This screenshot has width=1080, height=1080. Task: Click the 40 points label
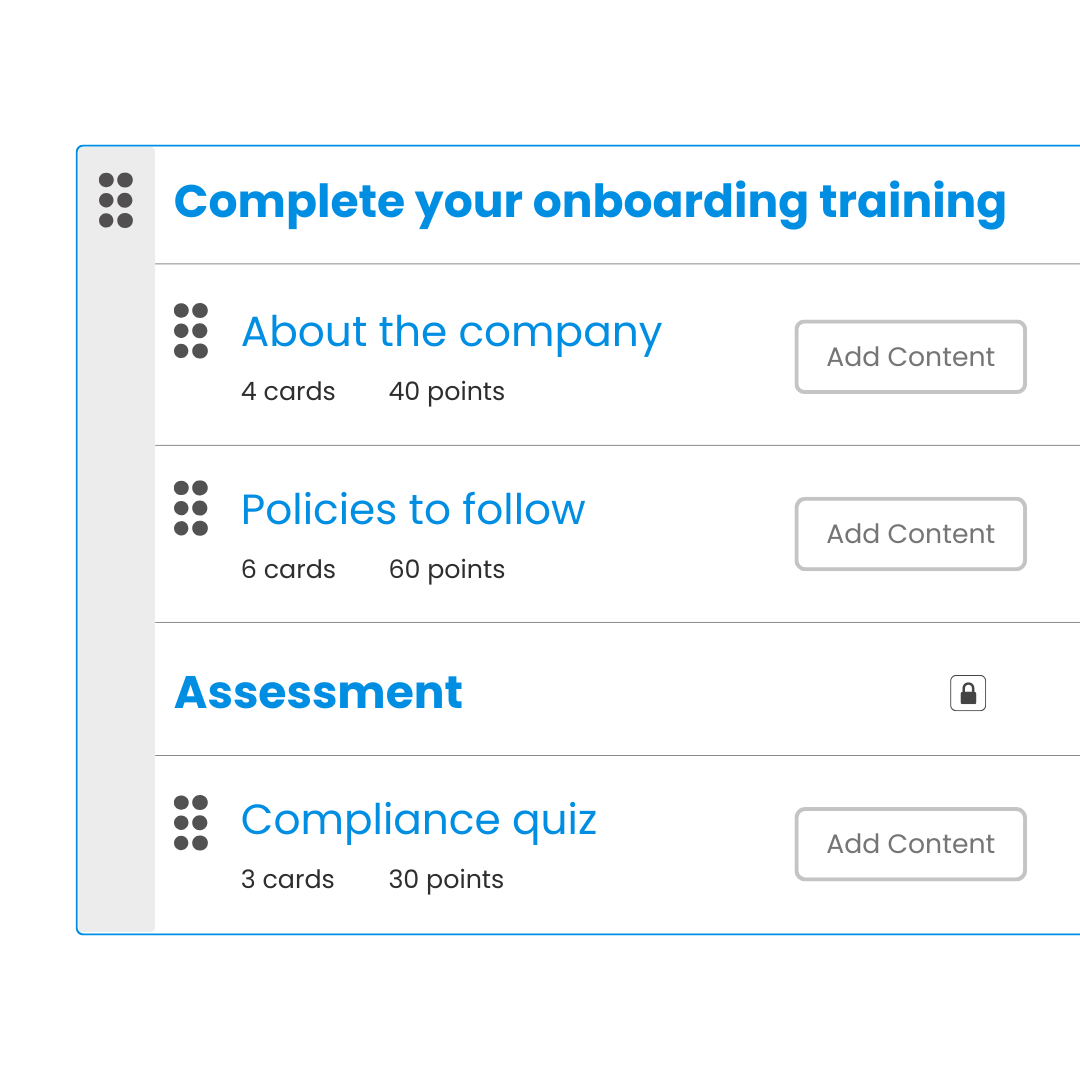446,392
